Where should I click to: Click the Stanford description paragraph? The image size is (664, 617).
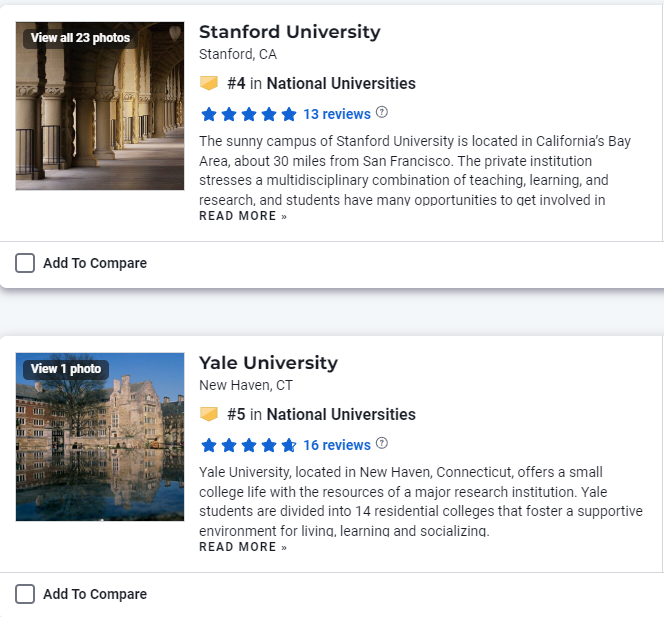click(415, 170)
